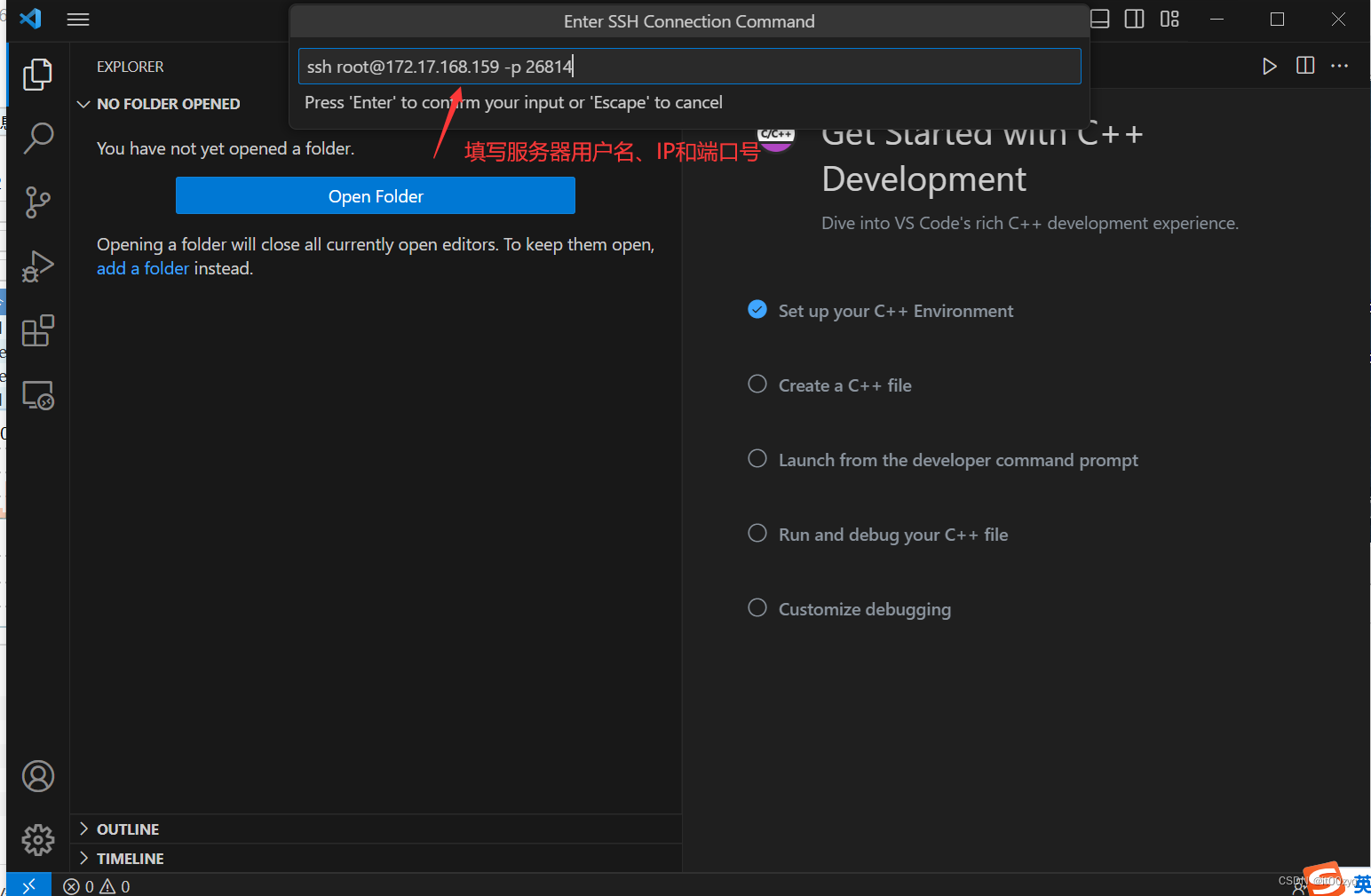Close the VS Code window
This screenshot has width=1371, height=896.
click(1338, 20)
